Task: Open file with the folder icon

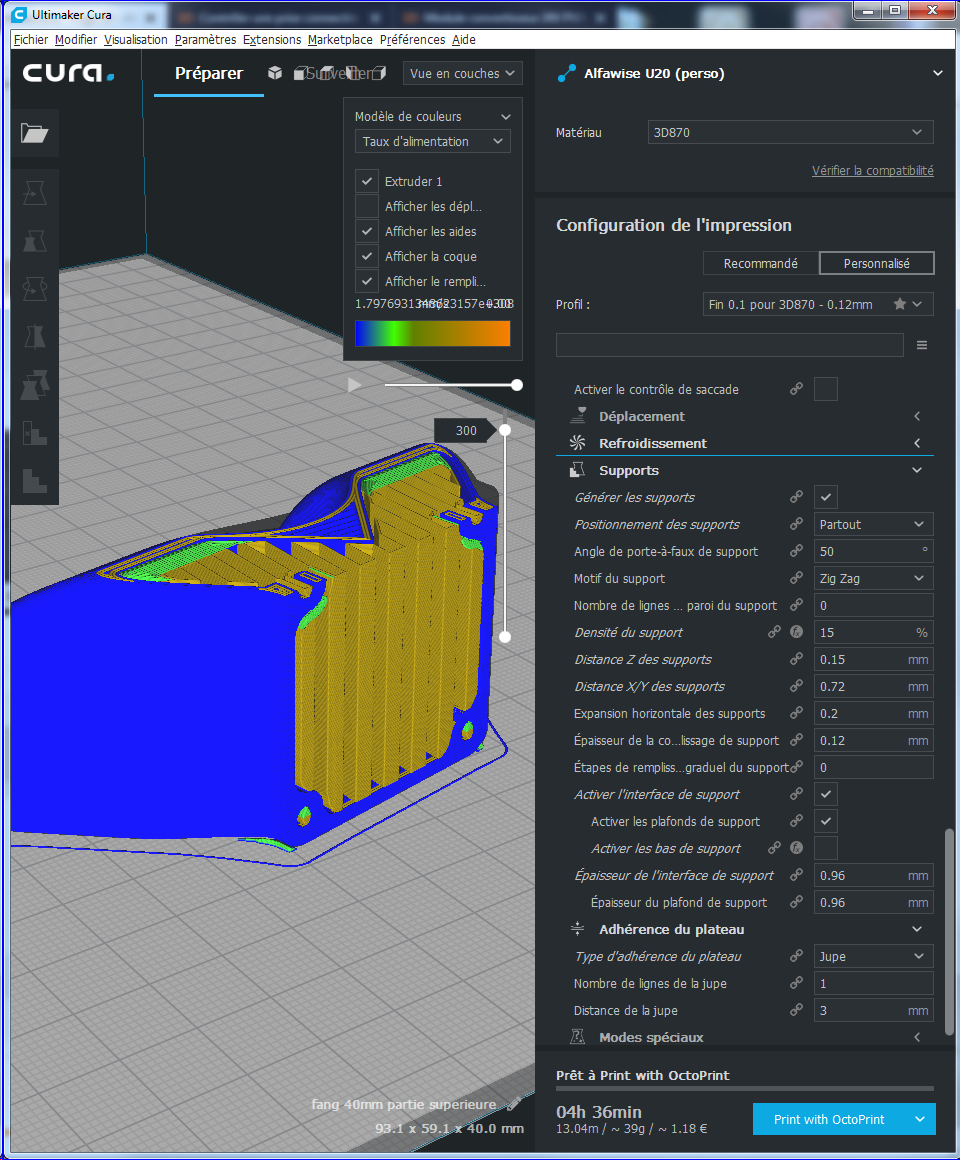Action: pos(35,133)
